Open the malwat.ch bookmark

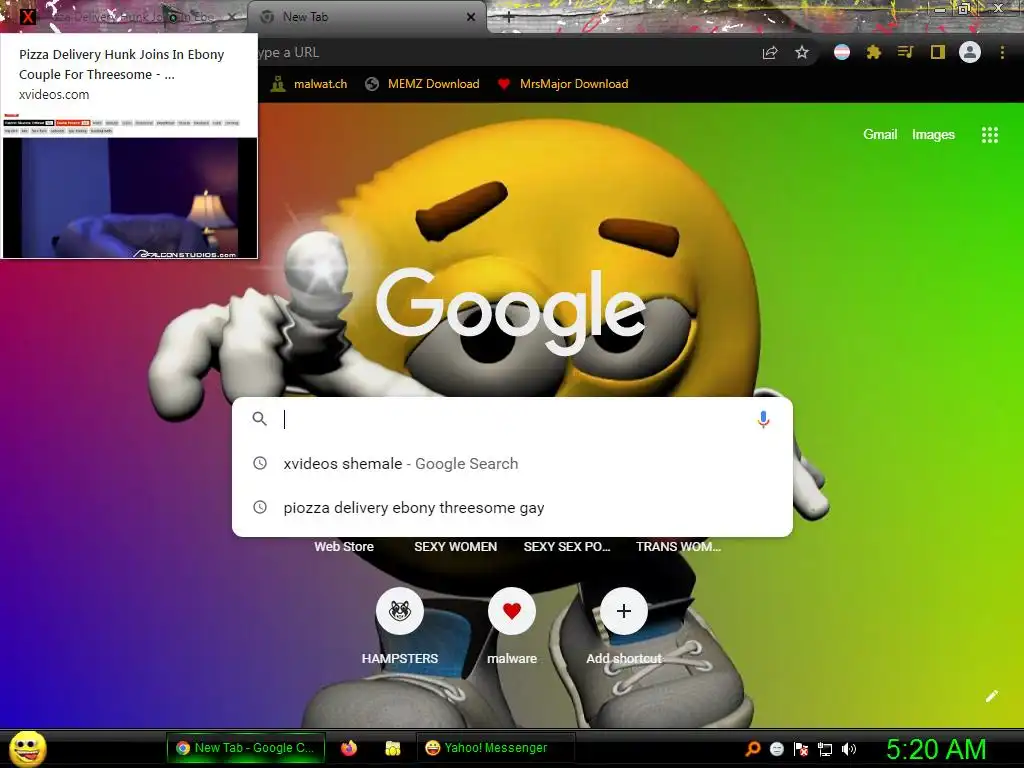click(309, 84)
